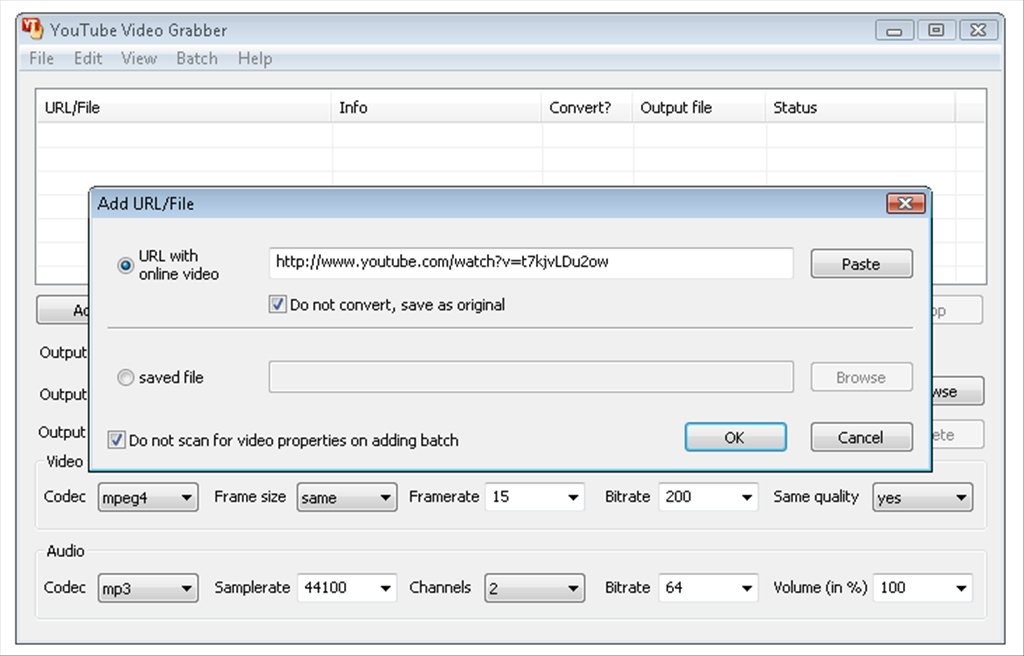This screenshot has height=656, width=1024.
Task: Click the Paste button
Action: coord(861,263)
